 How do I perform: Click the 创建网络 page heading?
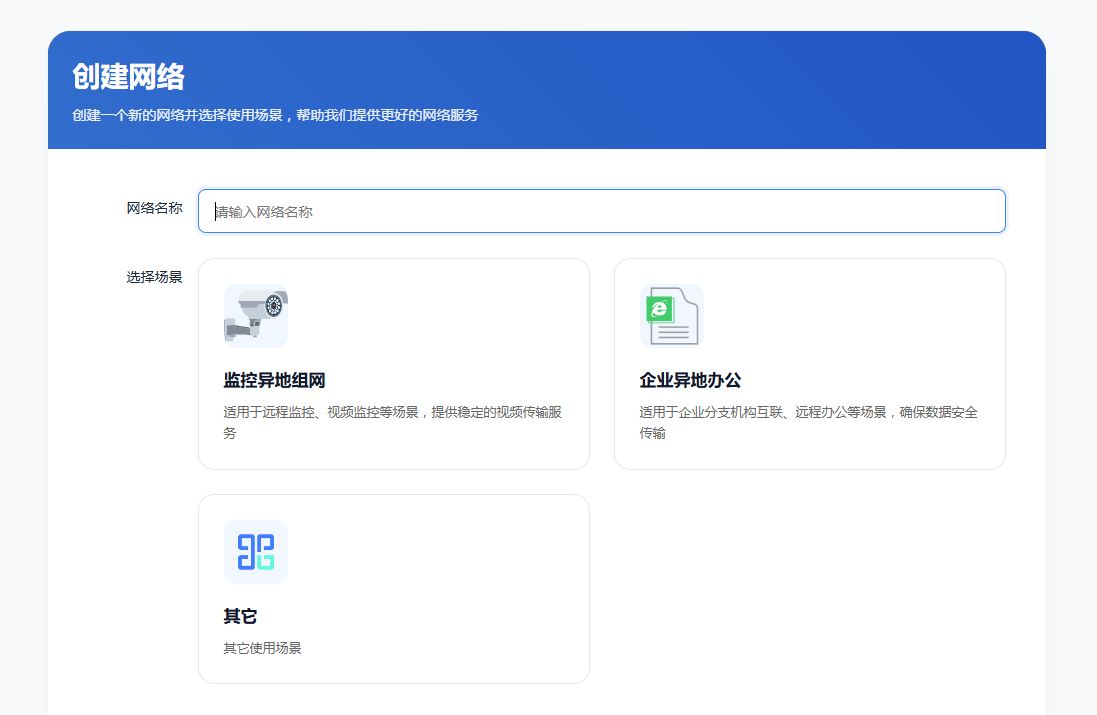[x=128, y=77]
